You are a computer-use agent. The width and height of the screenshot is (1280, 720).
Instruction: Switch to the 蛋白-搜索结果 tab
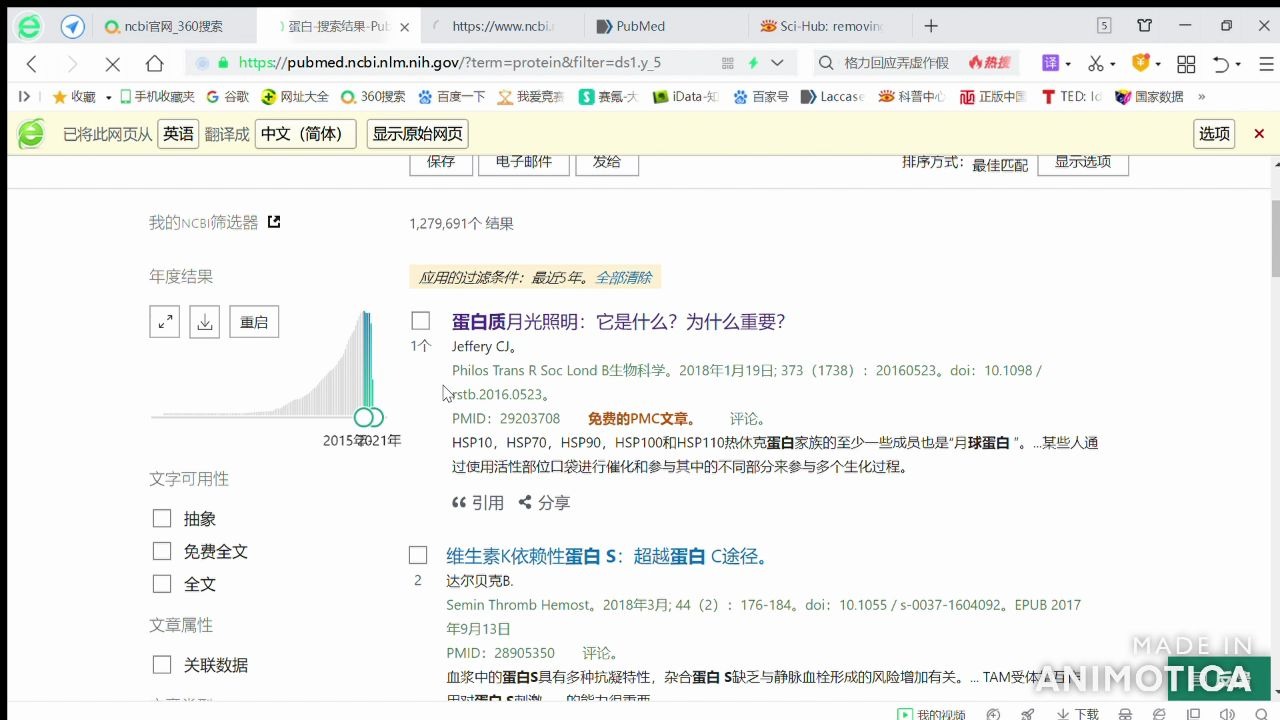click(x=338, y=26)
